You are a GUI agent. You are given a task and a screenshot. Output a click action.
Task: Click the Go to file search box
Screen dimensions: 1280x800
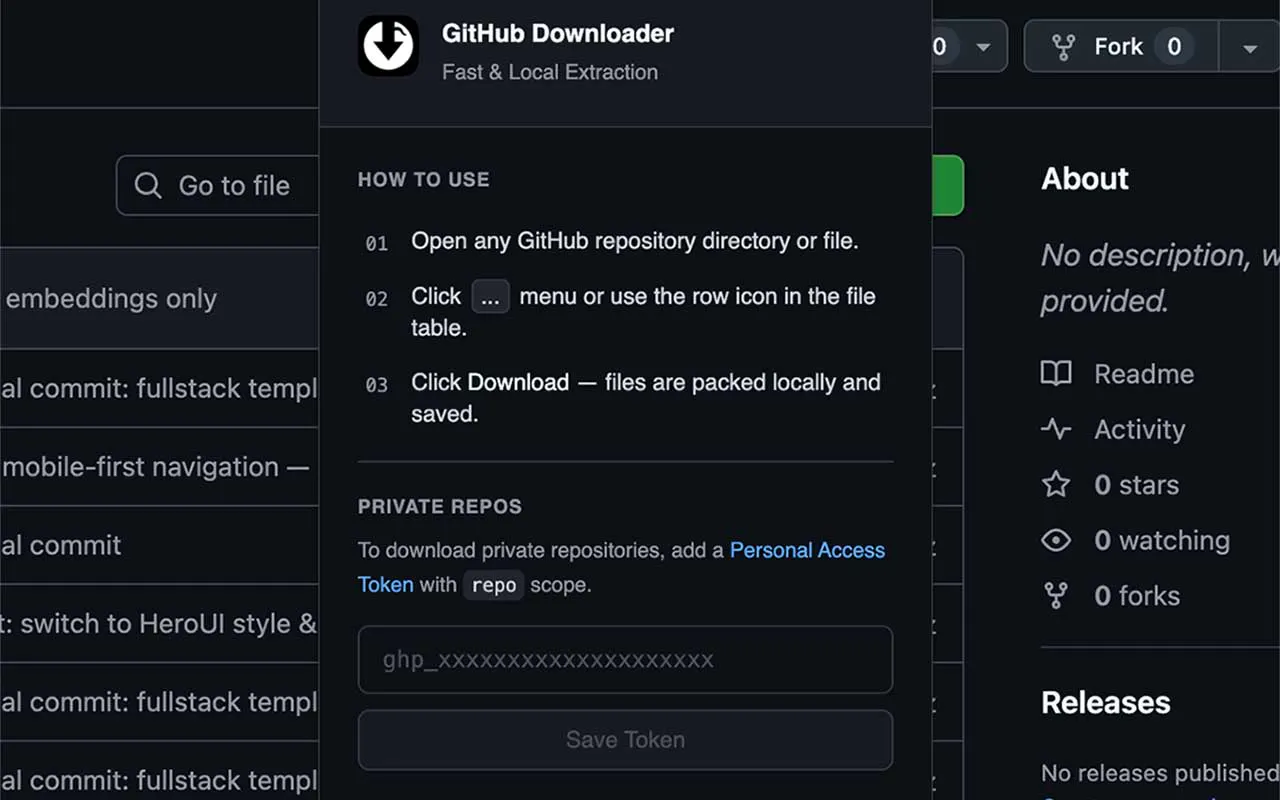click(x=218, y=185)
